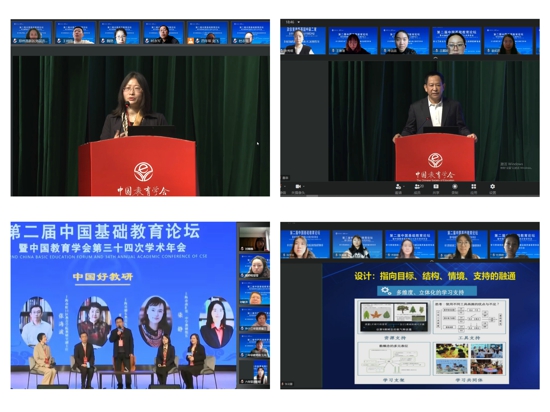Open the apps grid in meeting toolbar
This screenshot has width=550, height=412.
pyautogui.click(x=474, y=187)
